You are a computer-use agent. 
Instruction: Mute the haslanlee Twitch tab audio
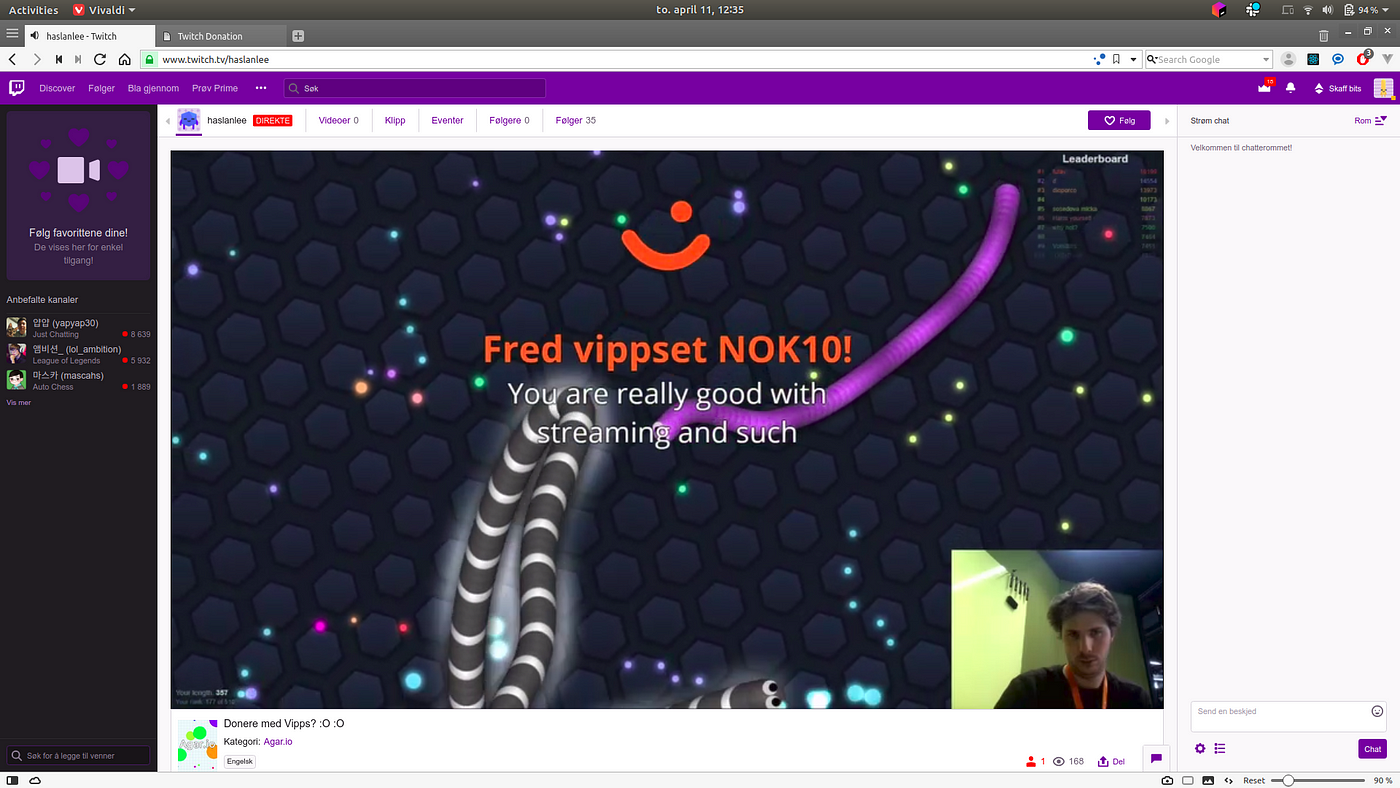[35, 36]
